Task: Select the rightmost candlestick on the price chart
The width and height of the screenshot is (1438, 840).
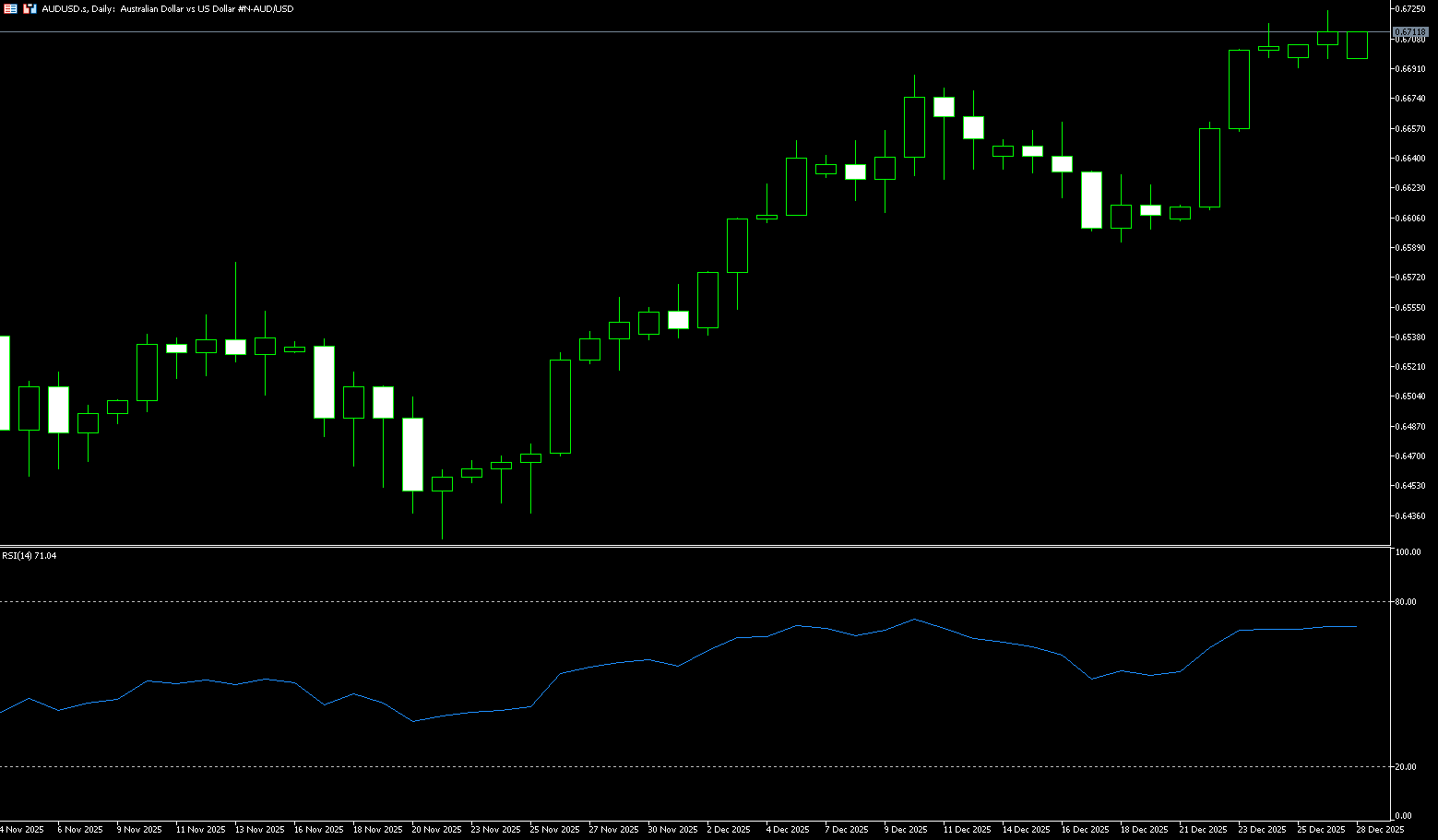Action: pos(1357,45)
